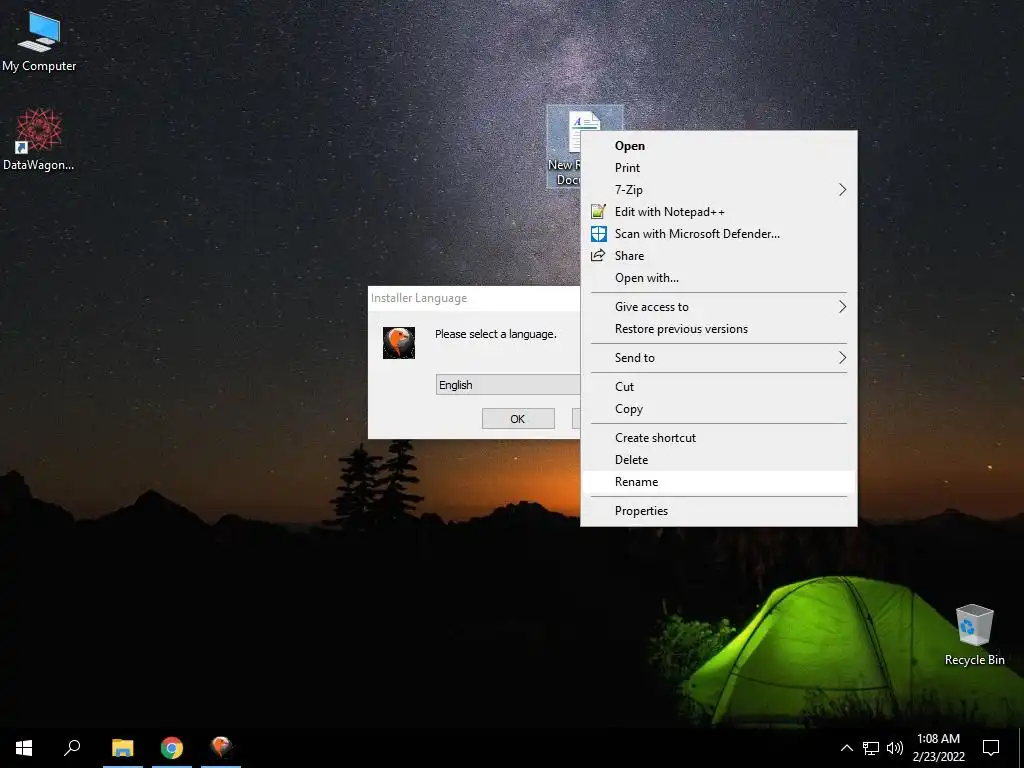Show hidden system tray icons

(x=846, y=748)
